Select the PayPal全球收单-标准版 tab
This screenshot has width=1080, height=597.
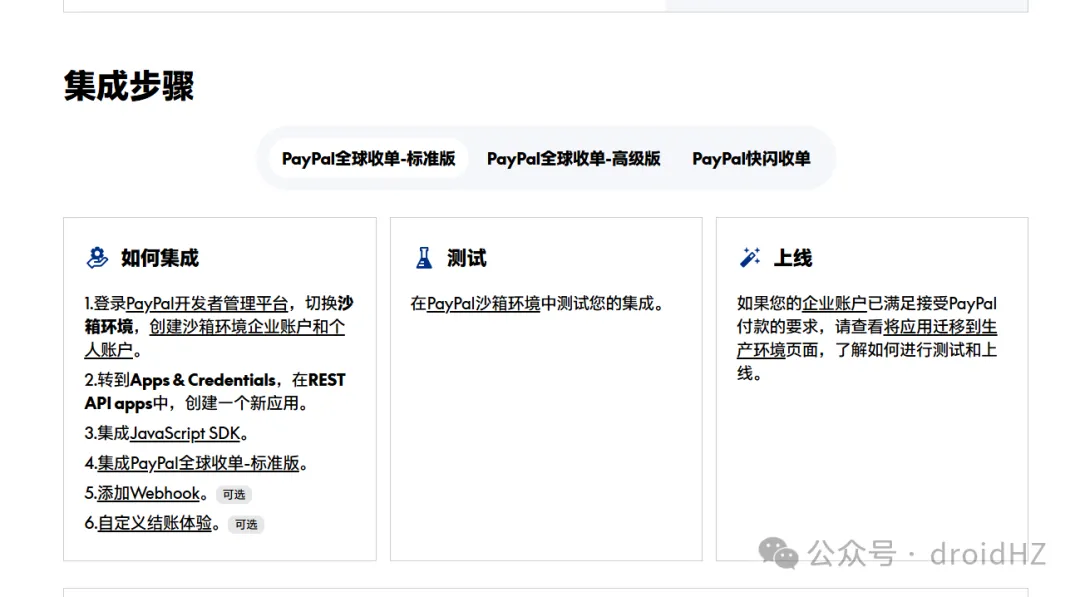(368, 159)
